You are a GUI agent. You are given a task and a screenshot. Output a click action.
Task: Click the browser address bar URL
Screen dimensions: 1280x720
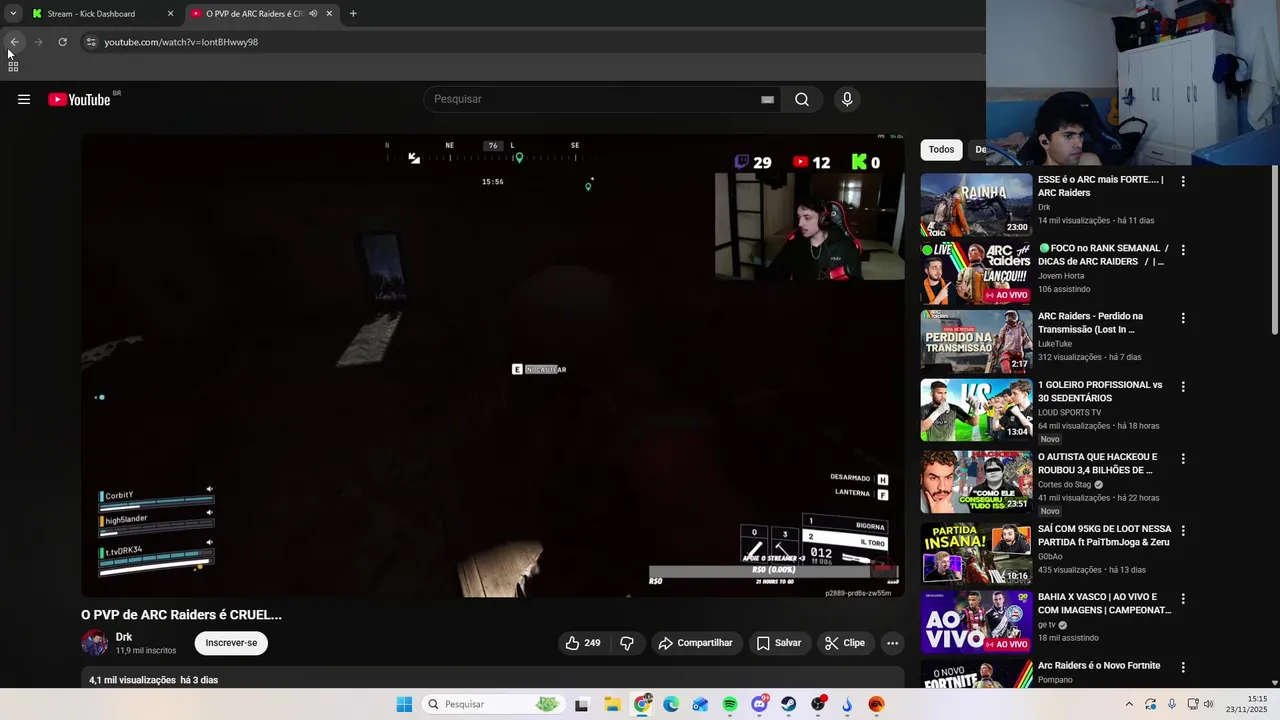tap(181, 42)
